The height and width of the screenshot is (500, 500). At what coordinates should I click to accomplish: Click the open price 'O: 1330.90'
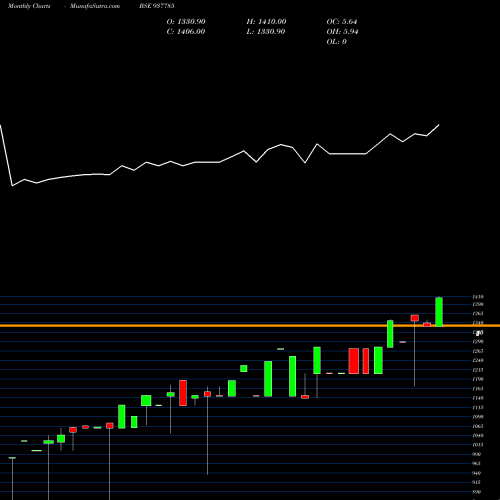pos(186,22)
